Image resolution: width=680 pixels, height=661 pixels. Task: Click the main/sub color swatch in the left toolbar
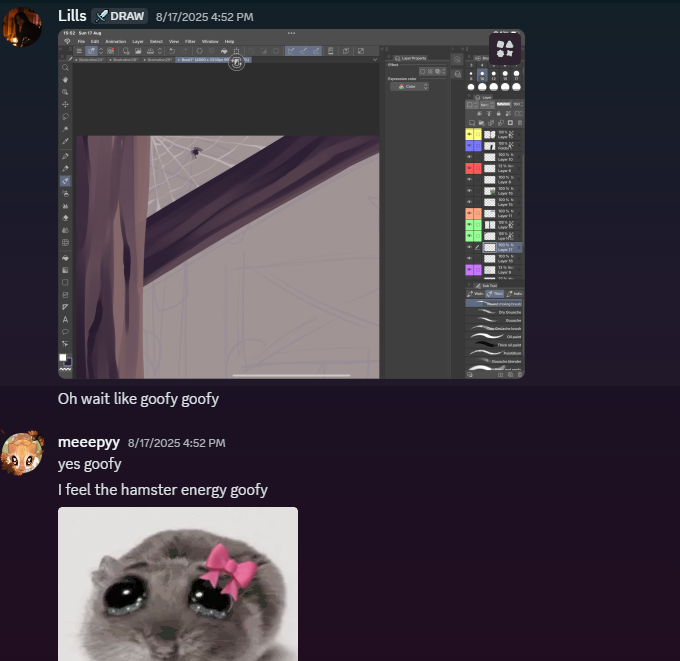point(65,360)
